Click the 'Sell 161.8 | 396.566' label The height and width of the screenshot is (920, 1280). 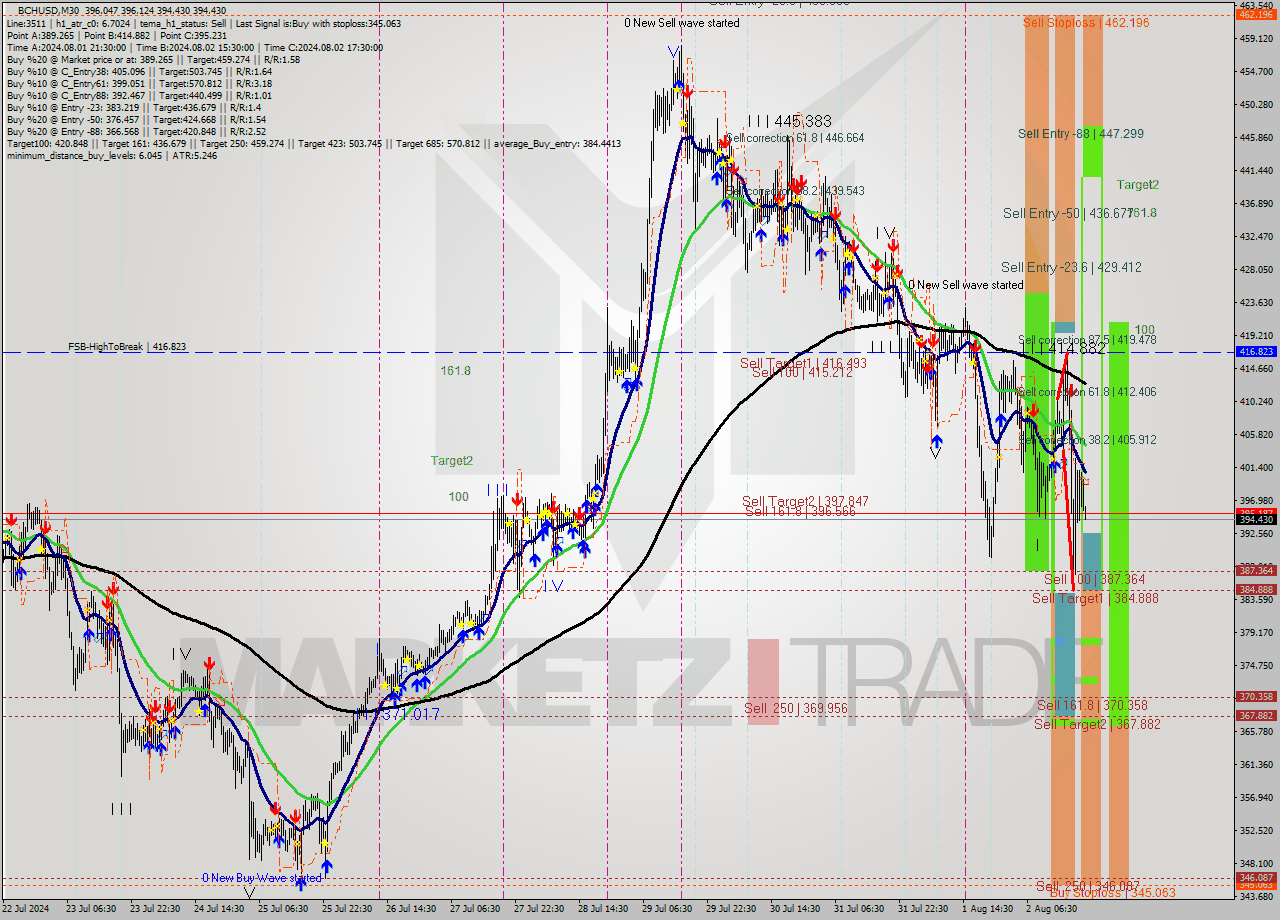coord(800,511)
